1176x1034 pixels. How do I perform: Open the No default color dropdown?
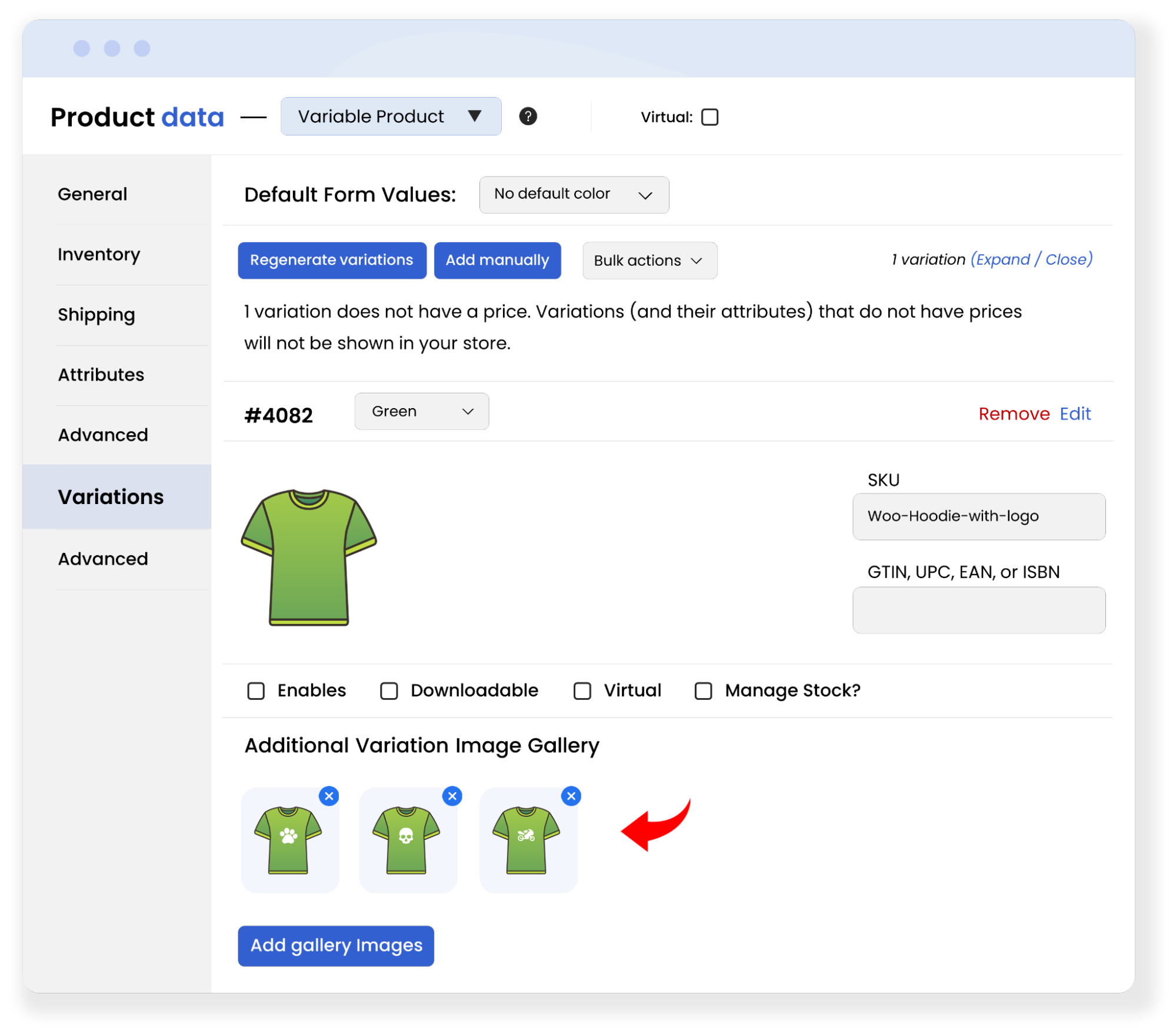574,195
